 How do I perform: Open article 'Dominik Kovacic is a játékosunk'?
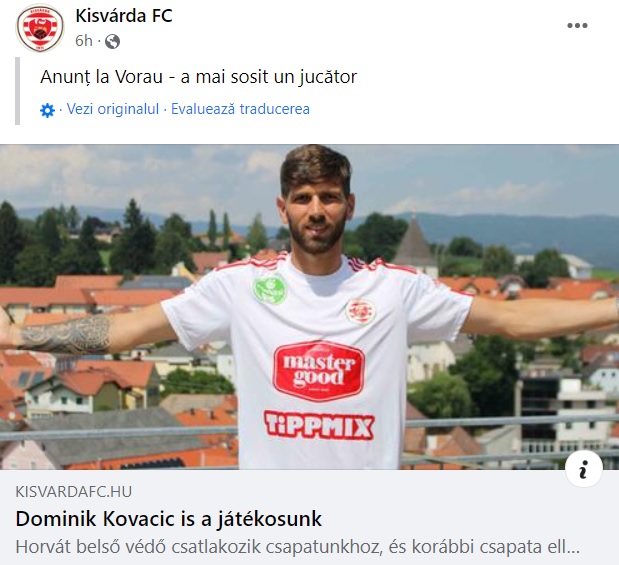pyautogui.click(x=169, y=519)
